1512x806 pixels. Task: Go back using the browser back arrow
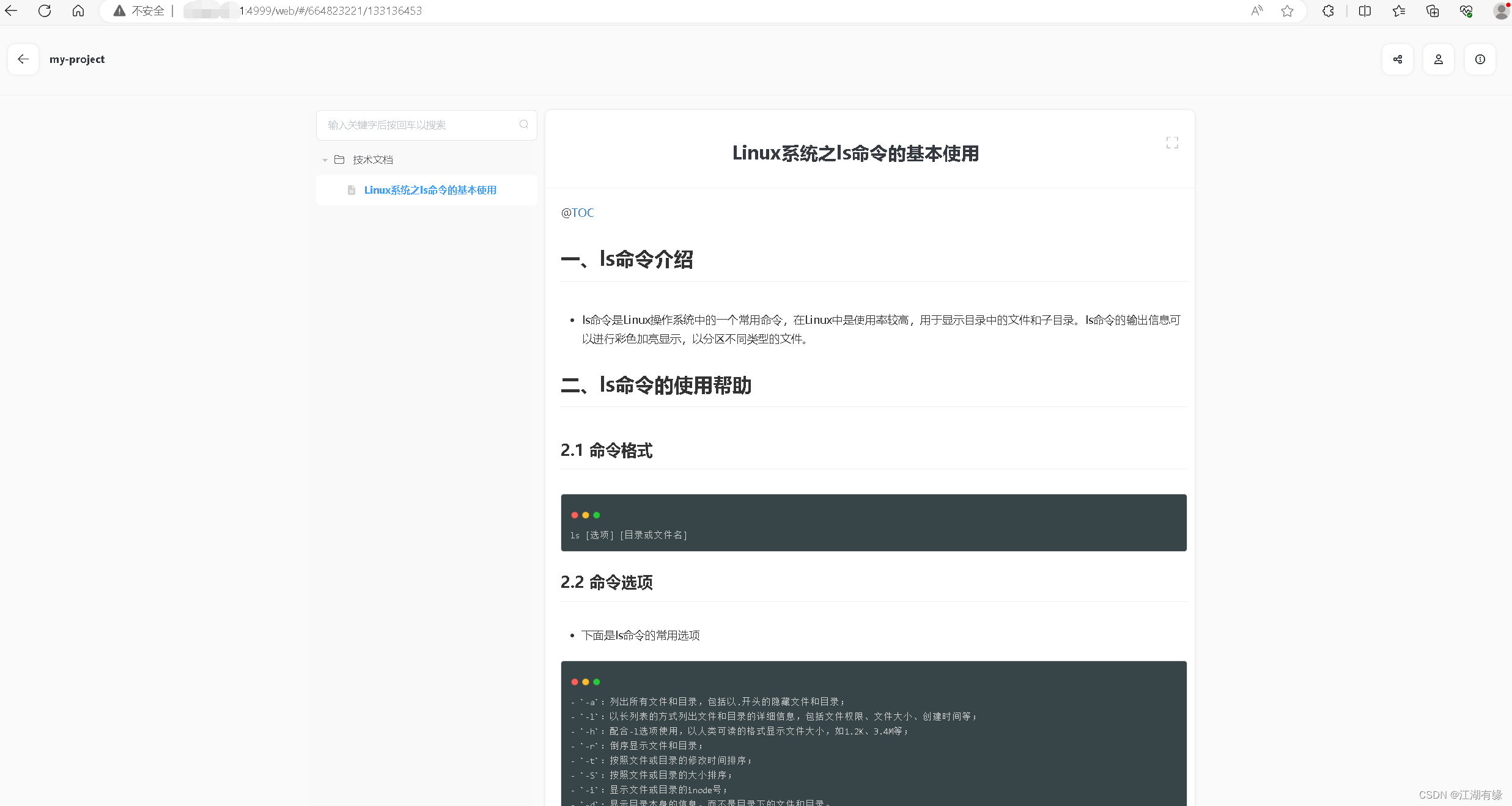point(11,10)
